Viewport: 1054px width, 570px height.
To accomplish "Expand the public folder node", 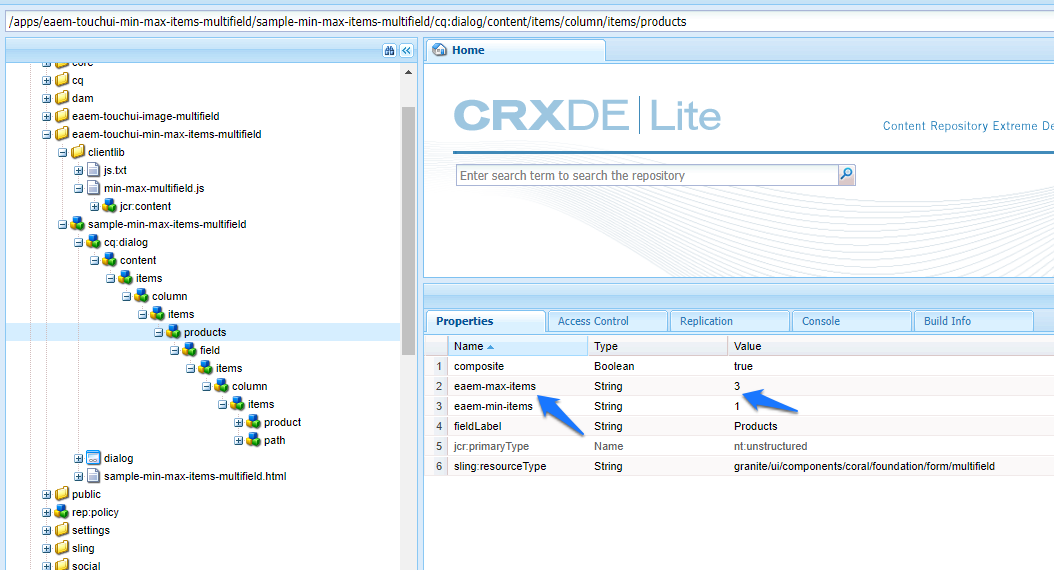I will (46, 495).
